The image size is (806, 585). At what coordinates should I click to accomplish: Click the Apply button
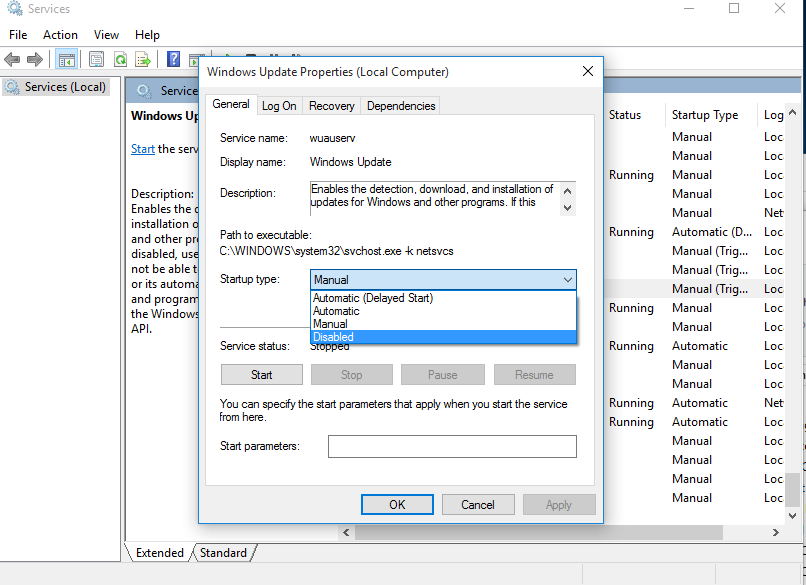(x=559, y=505)
